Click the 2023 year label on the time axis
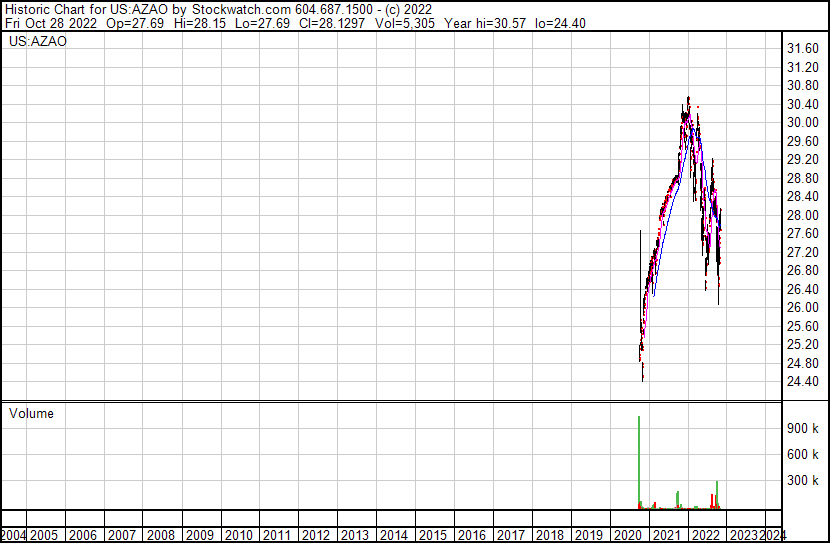Screen dimensions: 830x543 744,535
